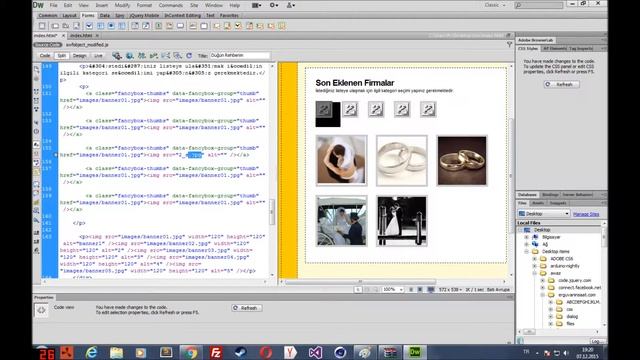Image resolution: width=640 pixels, height=360 pixels.
Task: Select black-and-white wedding couple image
Action: point(402,221)
